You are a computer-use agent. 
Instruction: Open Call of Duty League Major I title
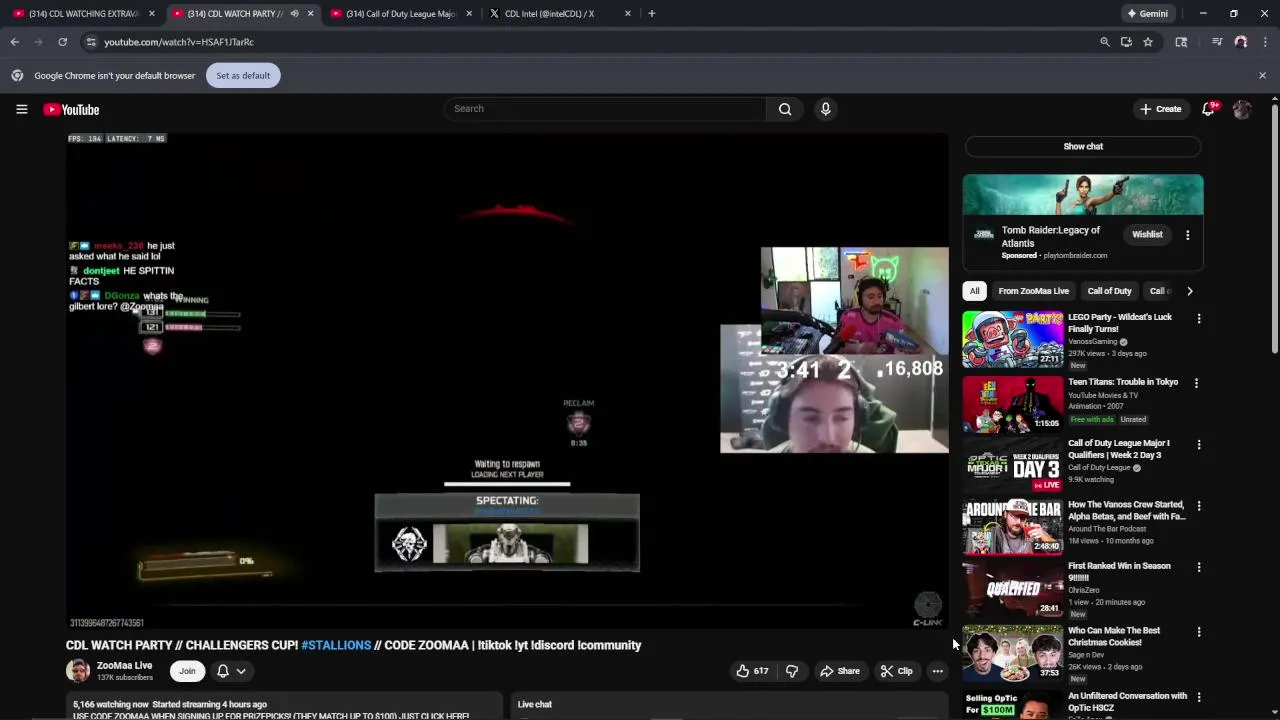click(x=1118, y=449)
